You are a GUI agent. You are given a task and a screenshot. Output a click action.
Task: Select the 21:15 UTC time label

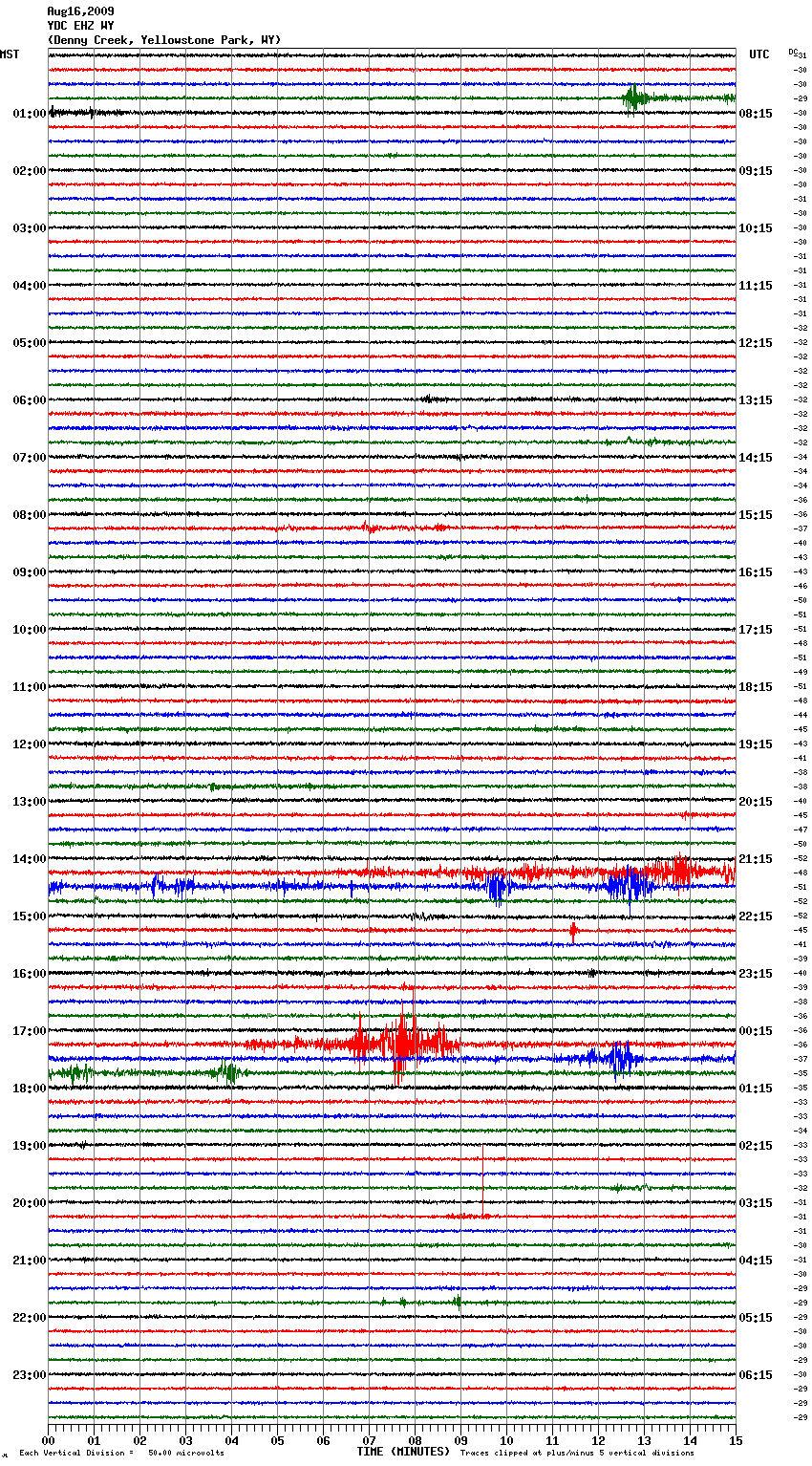point(756,859)
